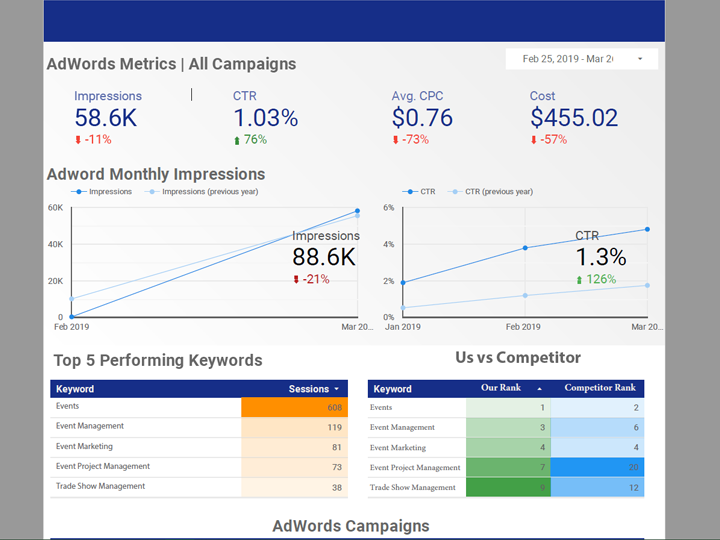Click Event Management in Top 5 keywords

pyautogui.click(x=90, y=426)
